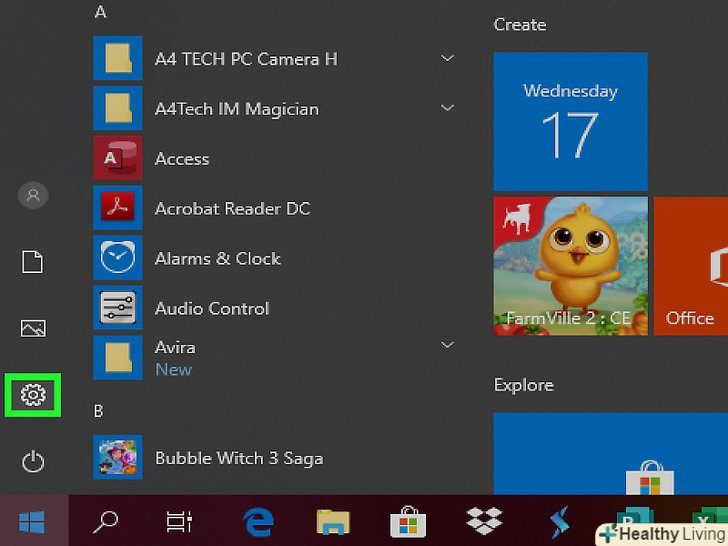
Task: Click the letter A section header
Action: click(100, 12)
